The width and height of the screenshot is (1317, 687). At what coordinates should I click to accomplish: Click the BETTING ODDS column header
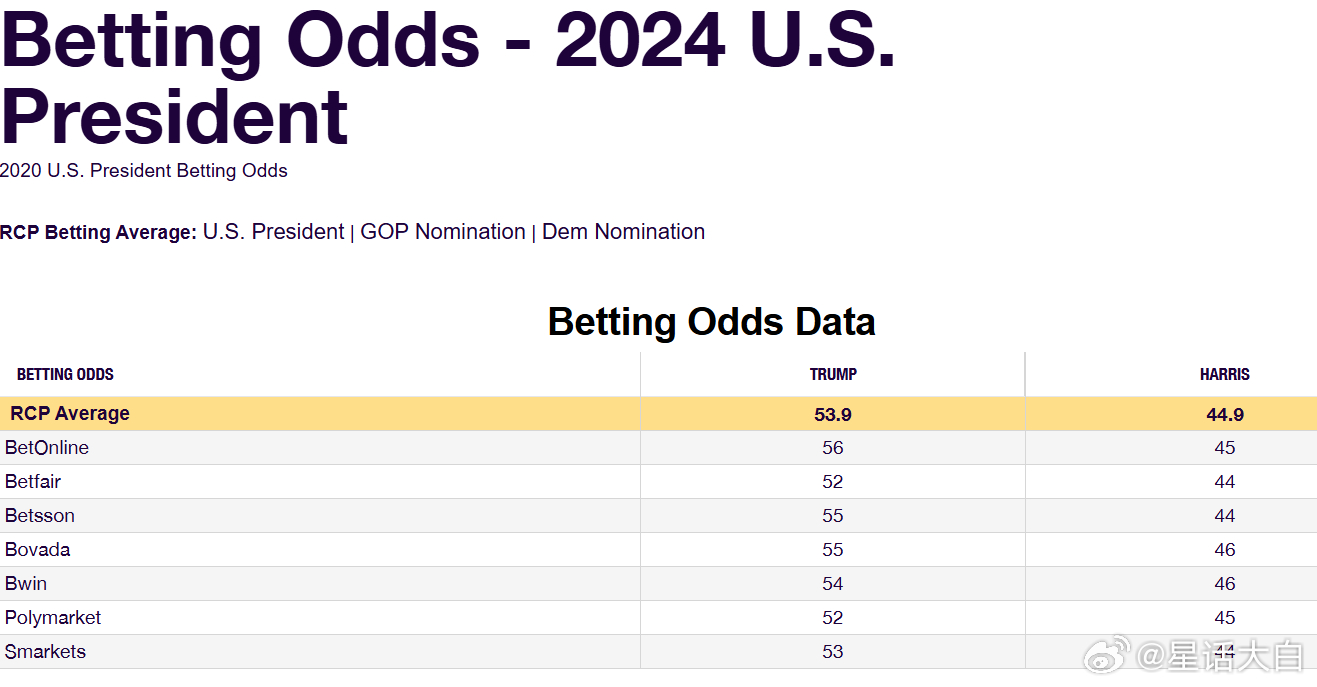65,375
